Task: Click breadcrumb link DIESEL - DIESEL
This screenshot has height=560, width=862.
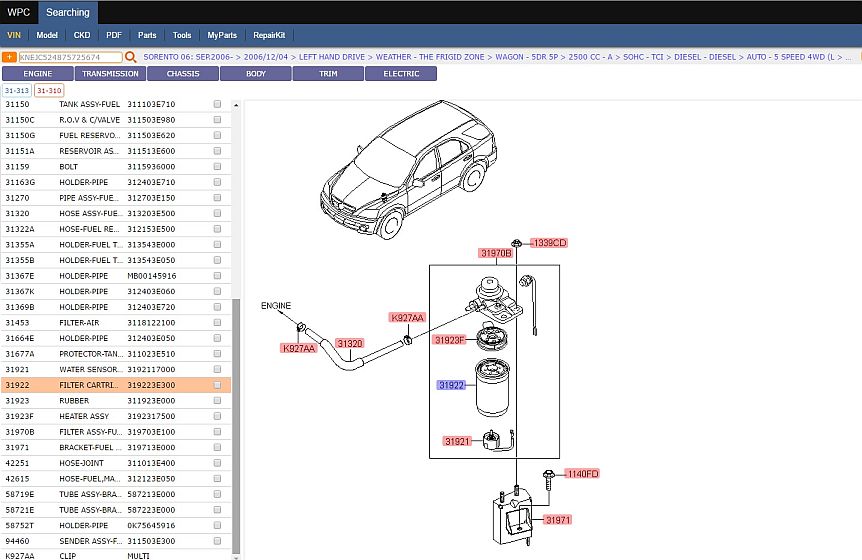Action: pos(705,57)
